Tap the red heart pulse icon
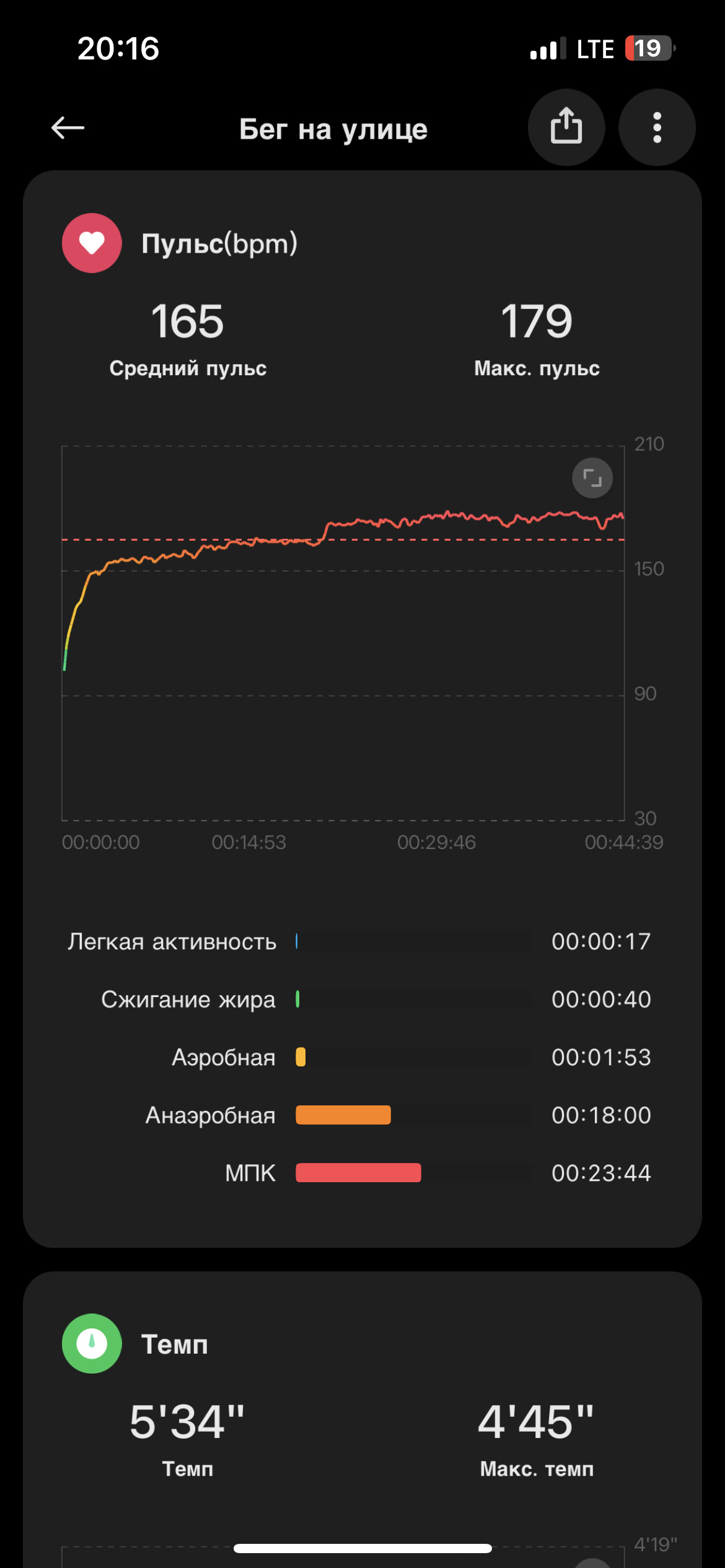Screen dimensions: 725x1568 [92, 243]
